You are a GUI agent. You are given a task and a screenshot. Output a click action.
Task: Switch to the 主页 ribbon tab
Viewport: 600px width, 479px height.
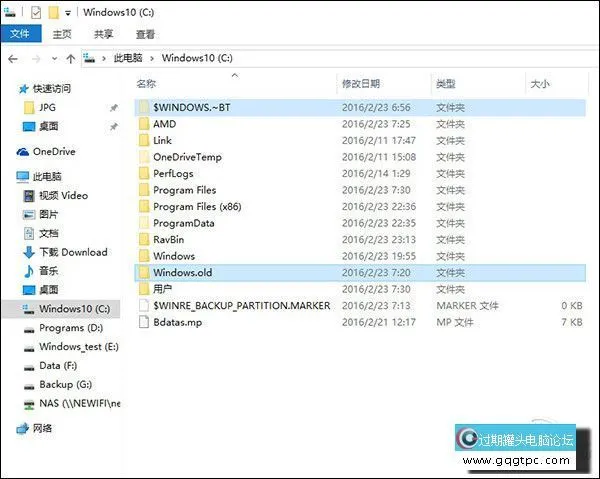click(62, 34)
